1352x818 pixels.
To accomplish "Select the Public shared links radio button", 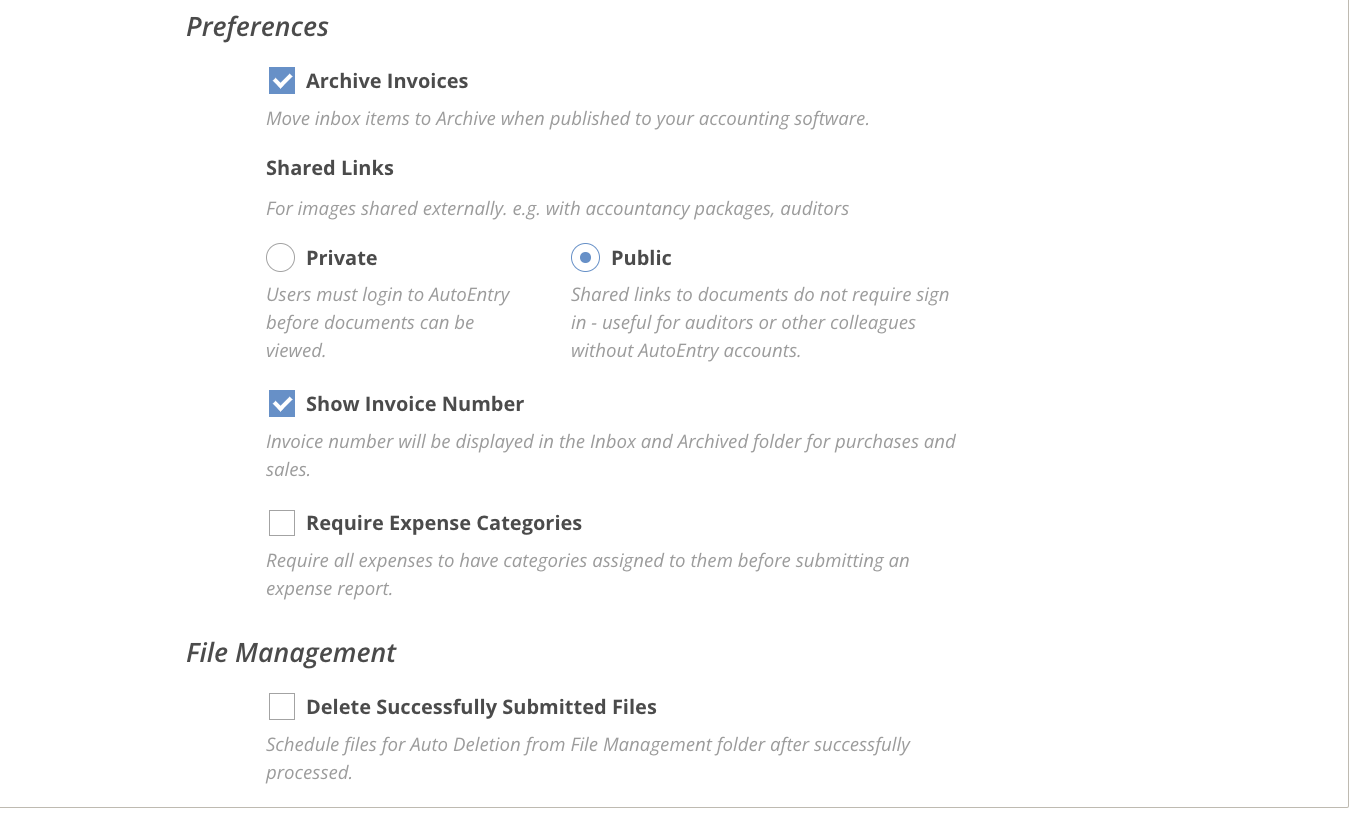I will pyautogui.click(x=585, y=258).
